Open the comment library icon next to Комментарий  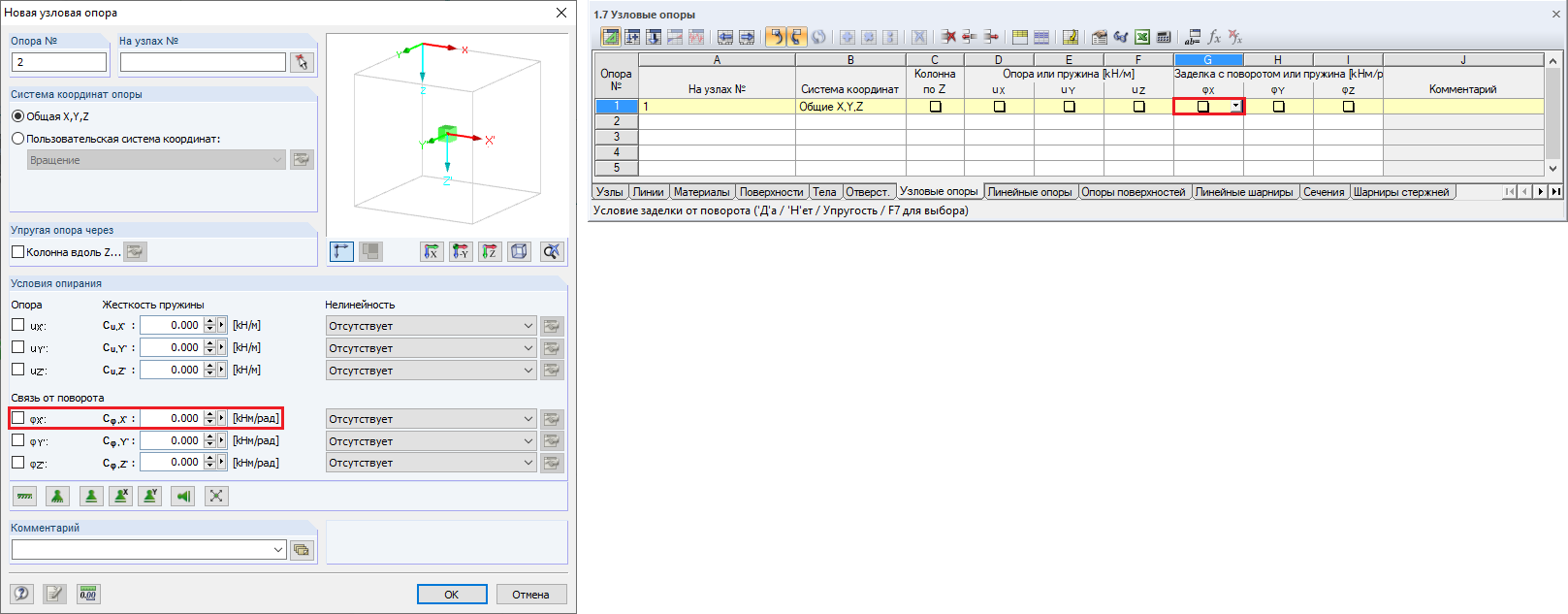coord(302,550)
